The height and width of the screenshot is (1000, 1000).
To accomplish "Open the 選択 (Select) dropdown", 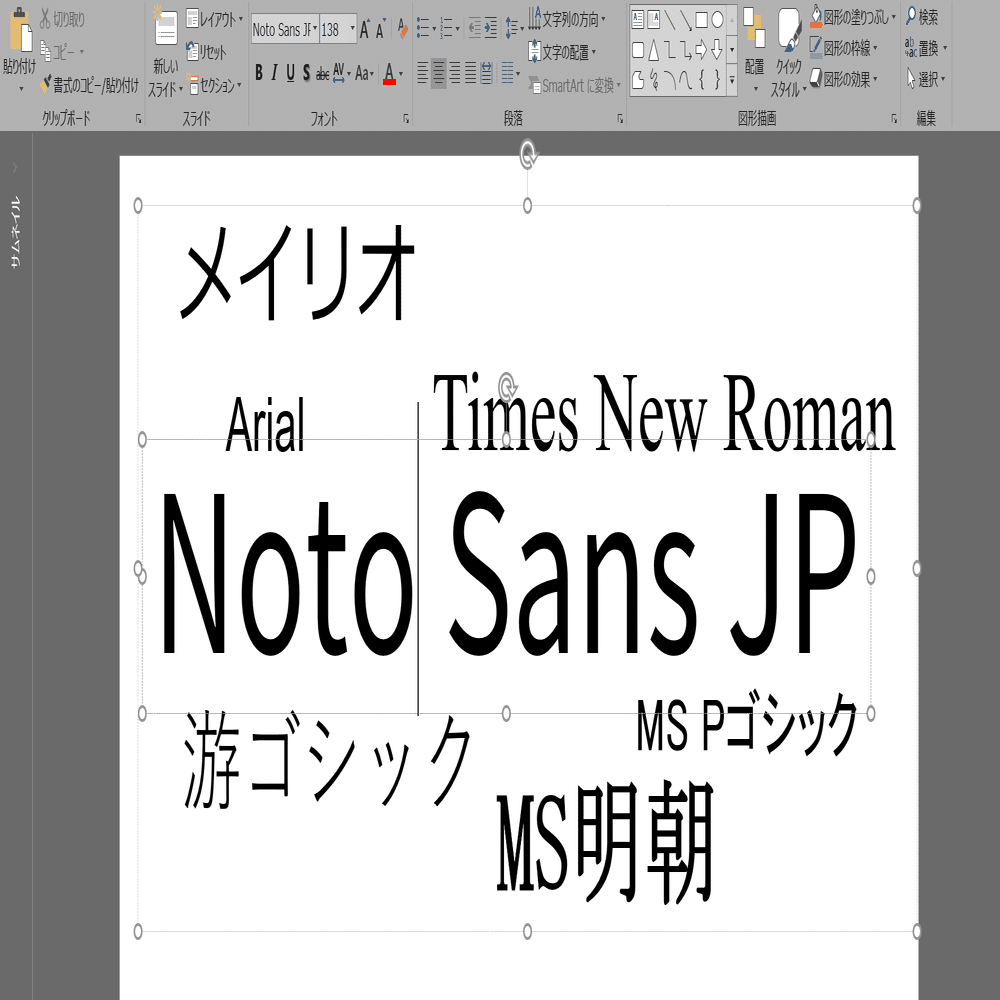I will click(x=926, y=79).
